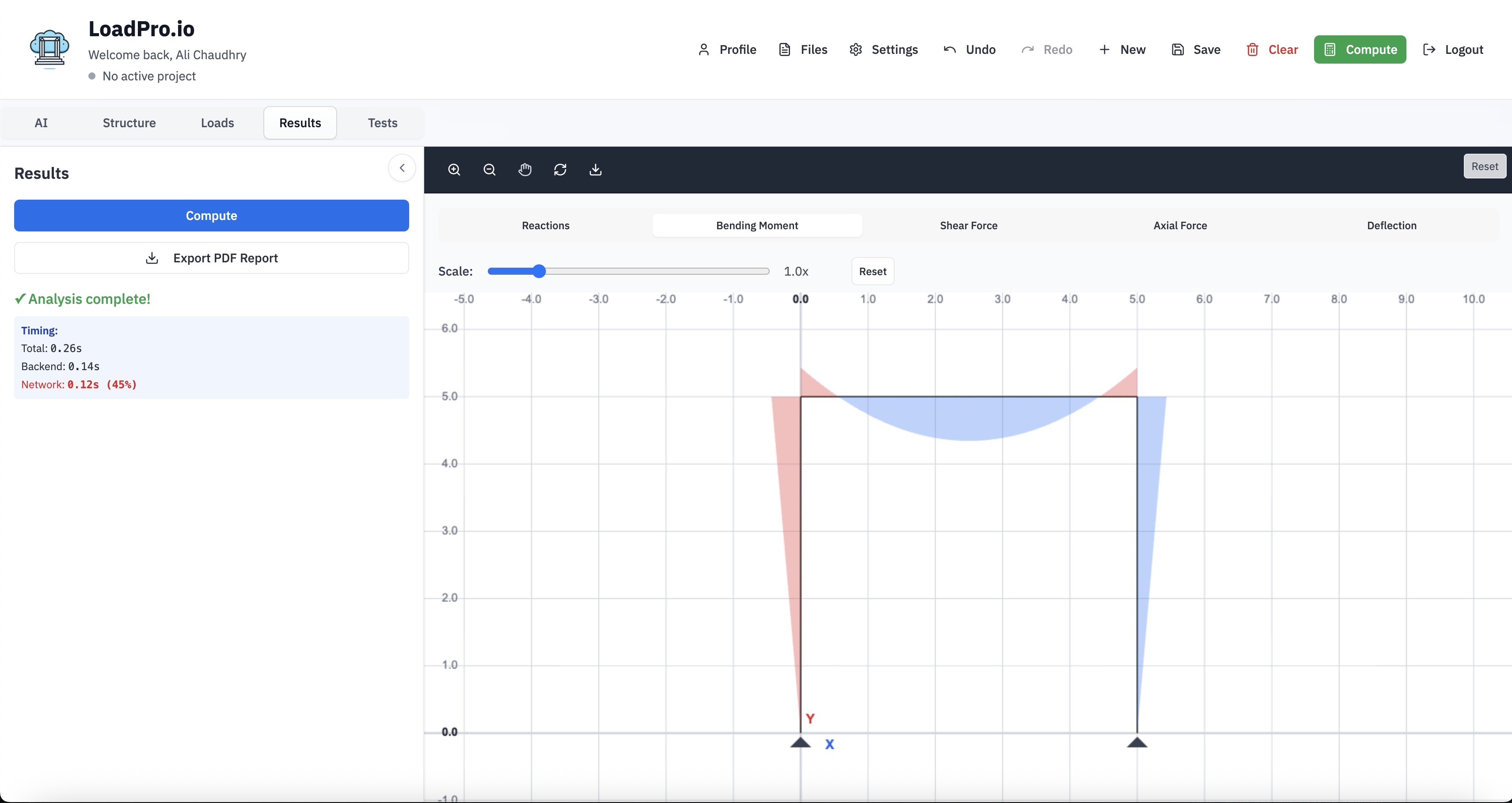
Task: Show the Deflection diagram
Action: pyautogui.click(x=1391, y=225)
